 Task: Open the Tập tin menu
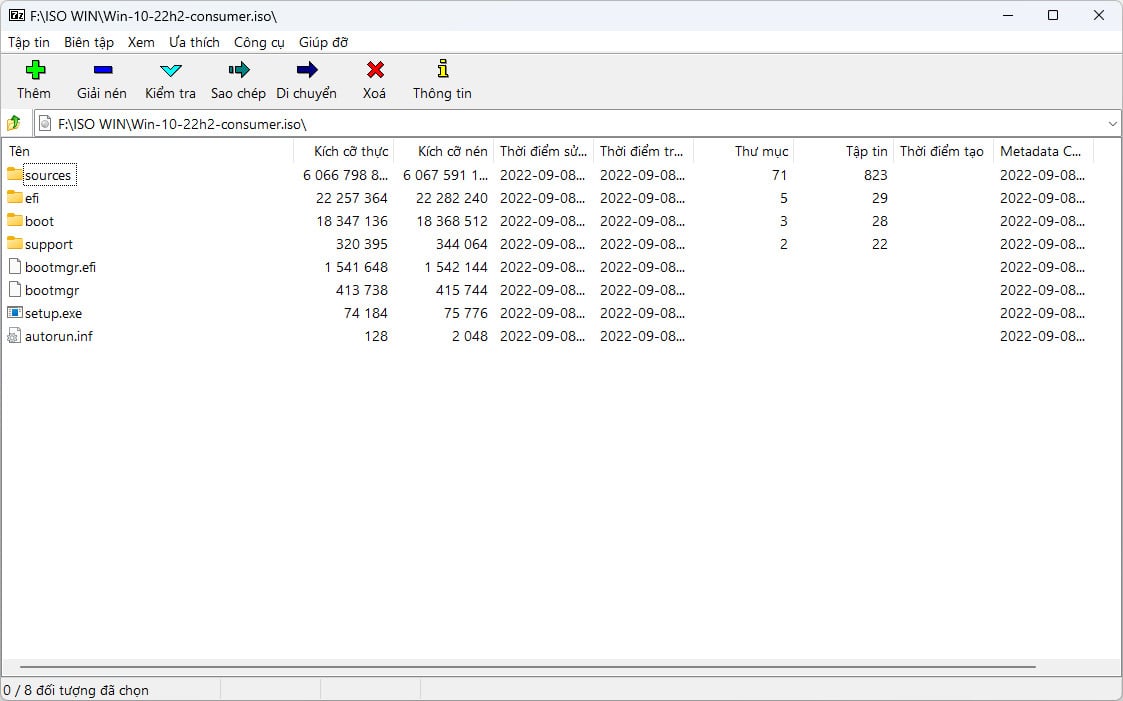(29, 42)
